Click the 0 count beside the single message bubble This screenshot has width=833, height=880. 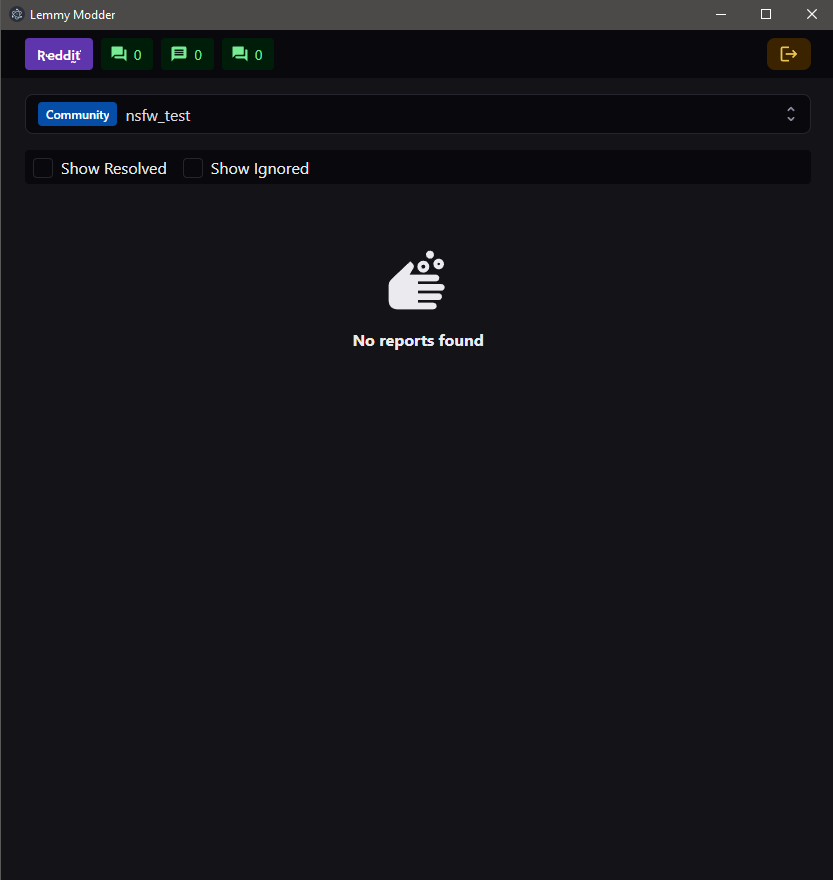[x=198, y=55]
